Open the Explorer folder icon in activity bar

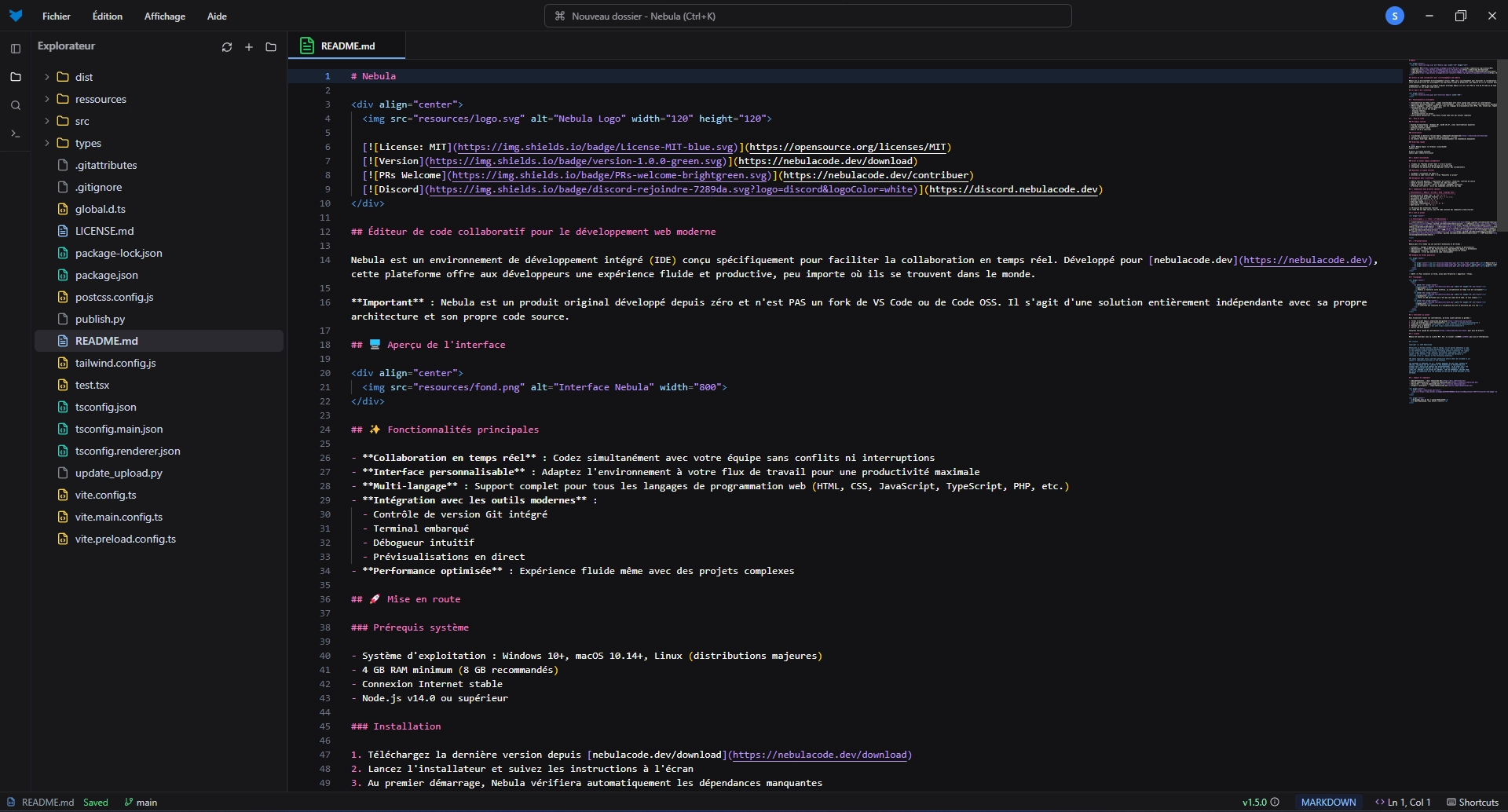click(x=15, y=77)
